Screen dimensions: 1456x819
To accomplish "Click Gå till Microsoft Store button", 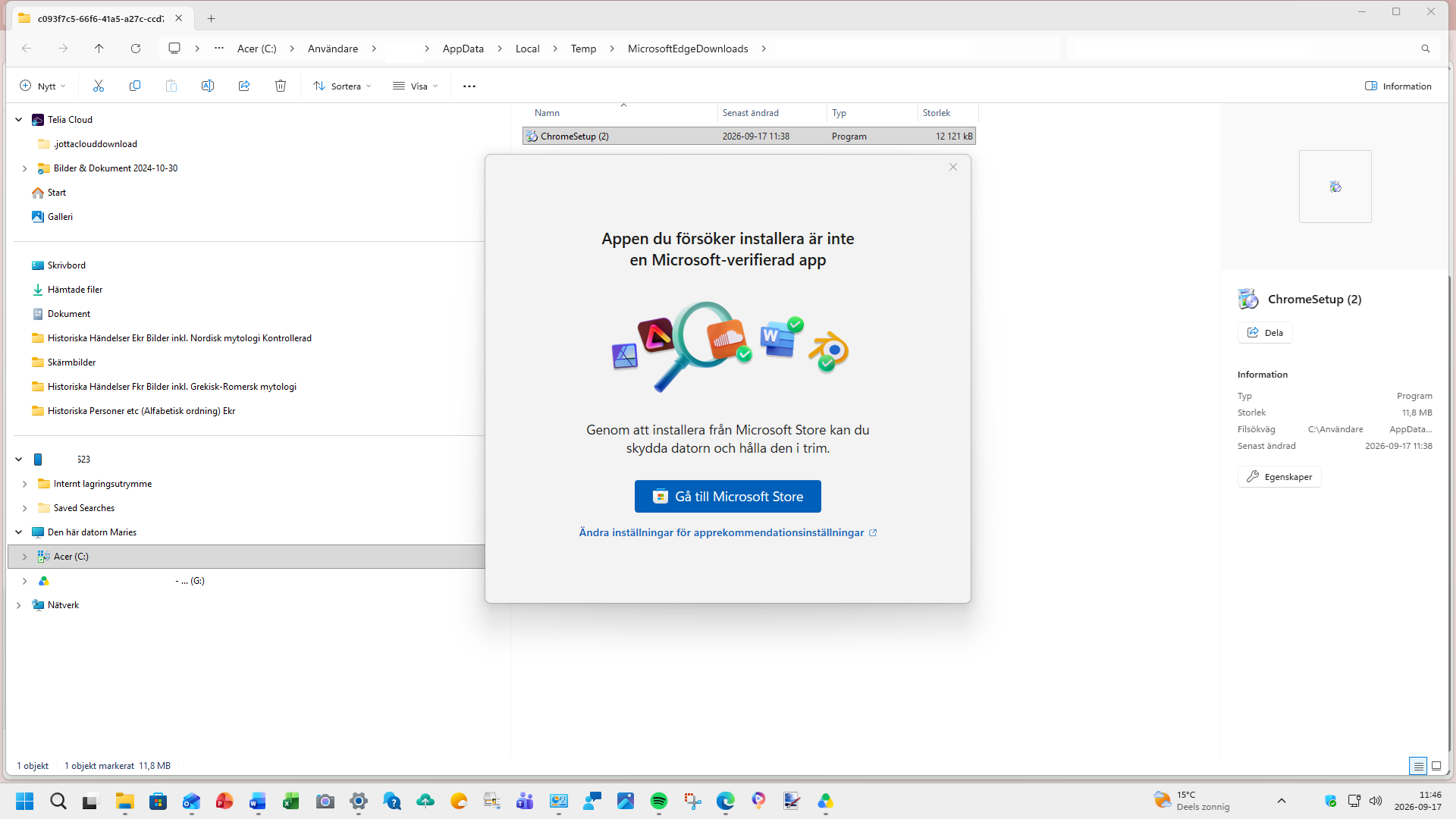I will pyautogui.click(x=728, y=497).
